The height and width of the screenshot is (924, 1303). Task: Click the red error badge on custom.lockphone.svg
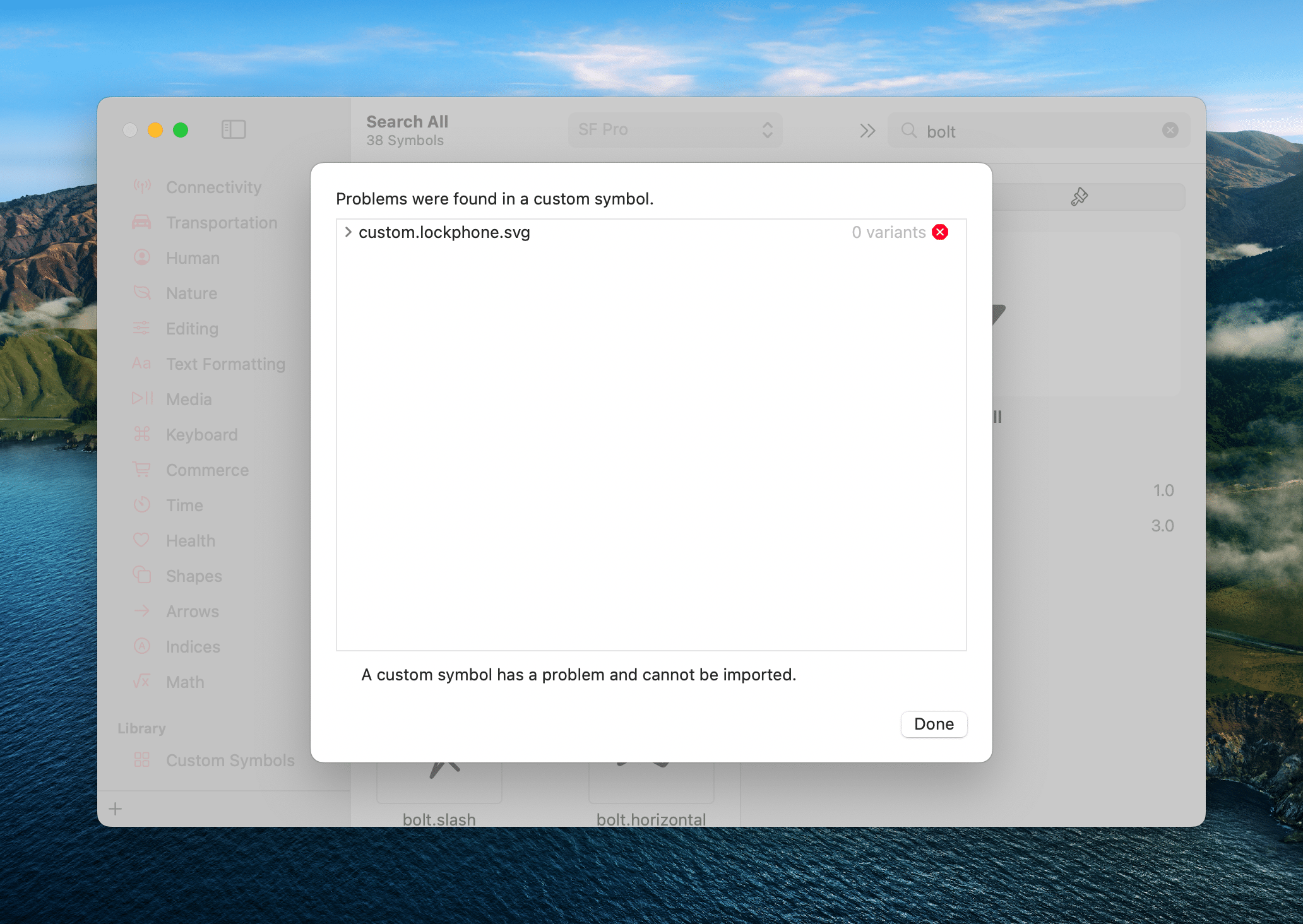pos(940,232)
